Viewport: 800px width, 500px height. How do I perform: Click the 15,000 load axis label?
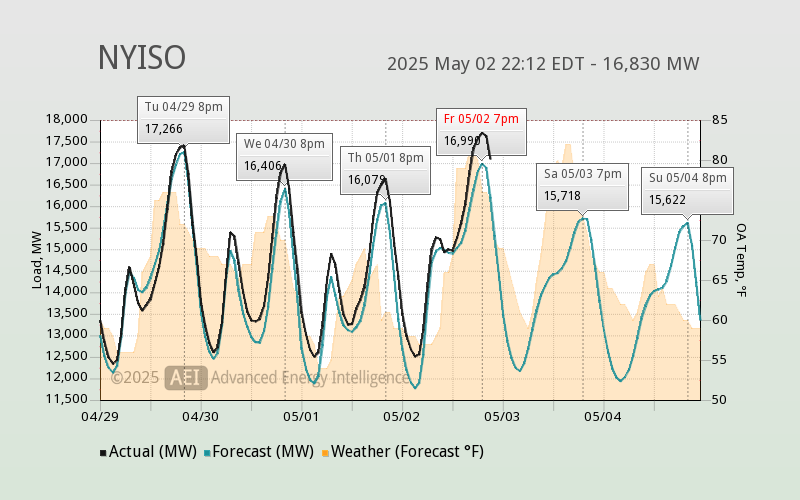click(67, 248)
